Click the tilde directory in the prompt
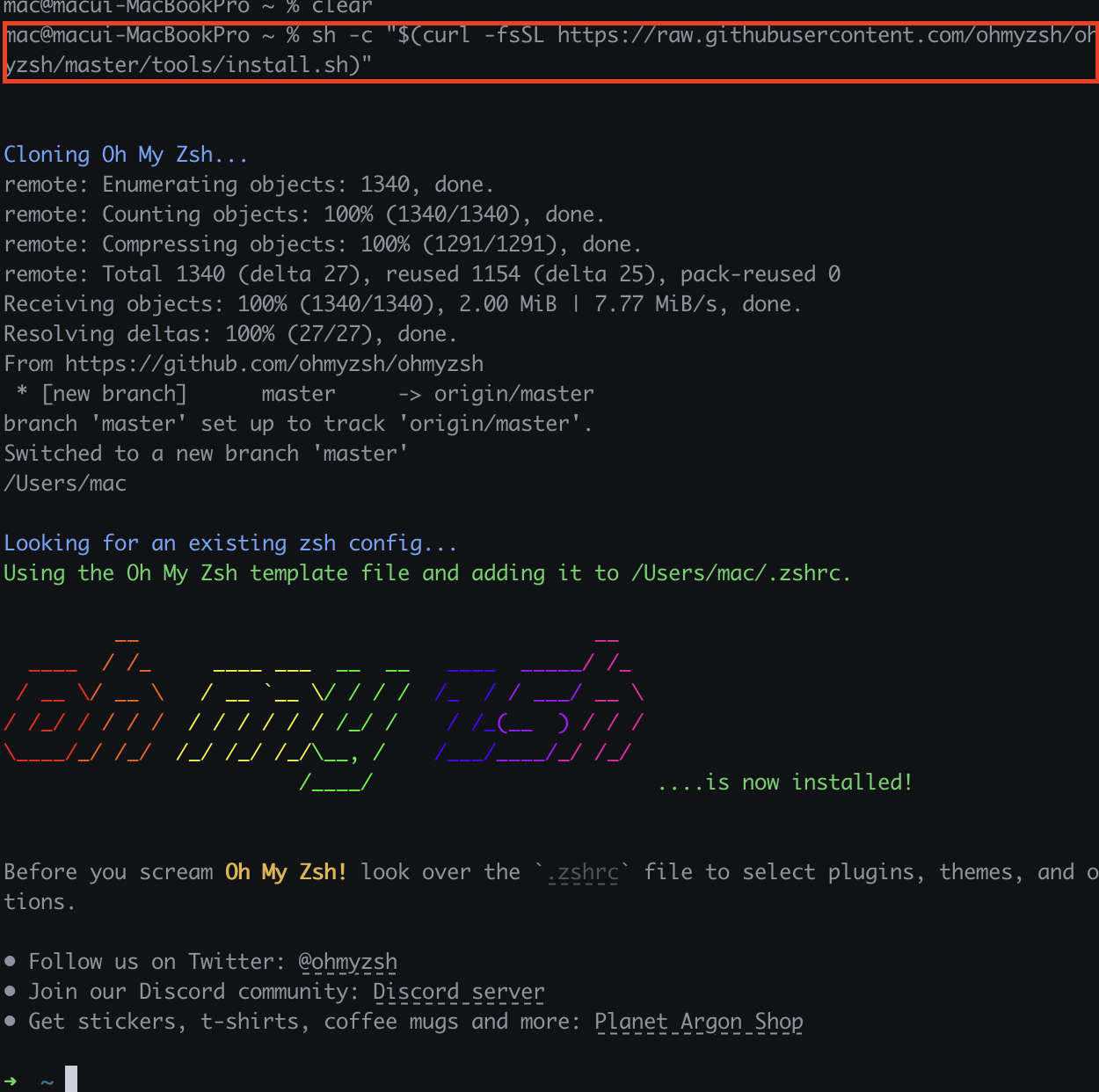 click(x=47, y=1082)
